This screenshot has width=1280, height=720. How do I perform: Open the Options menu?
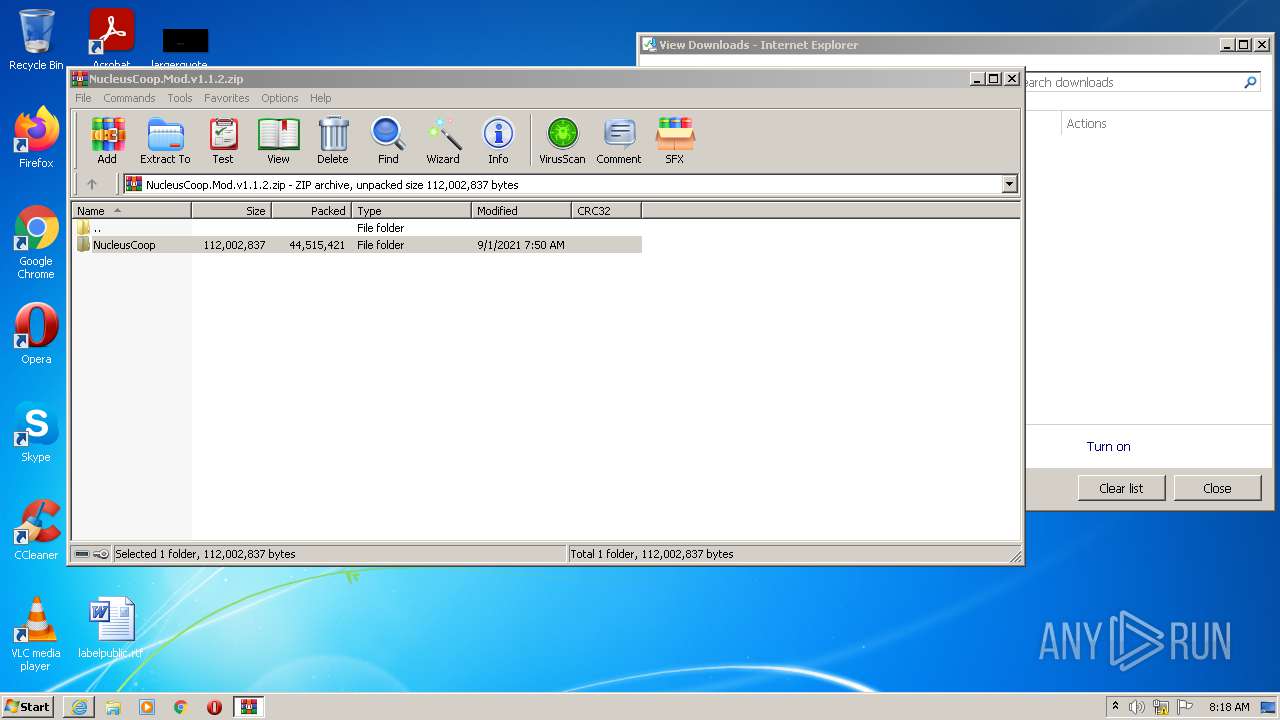(x=280, y=98)
